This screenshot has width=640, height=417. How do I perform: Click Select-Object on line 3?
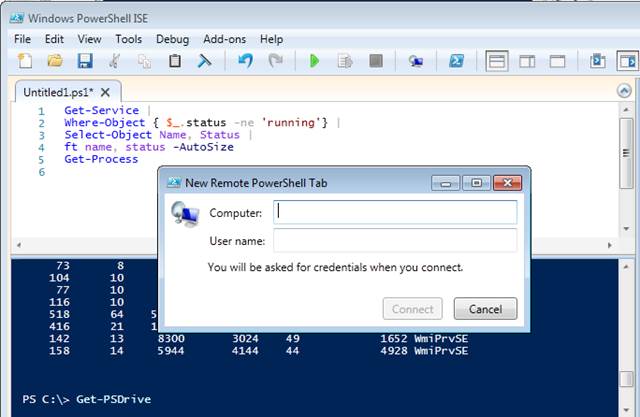(108, 135)
